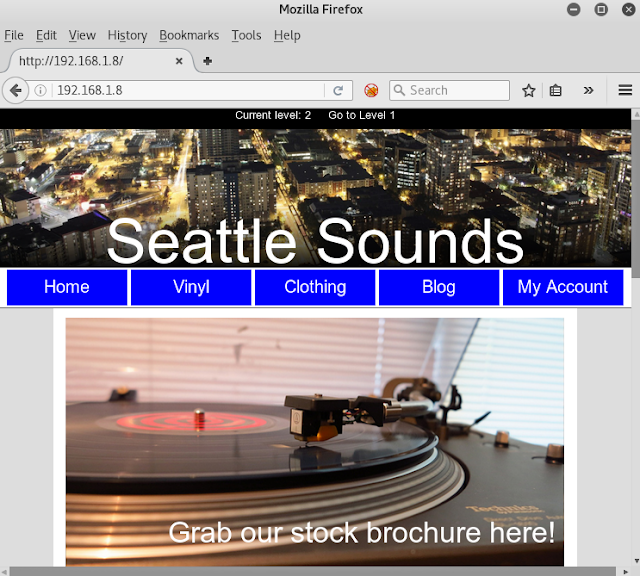The image size is (640, 576).
Task: Go back with the browser back arrow
Action: (16, 90)
